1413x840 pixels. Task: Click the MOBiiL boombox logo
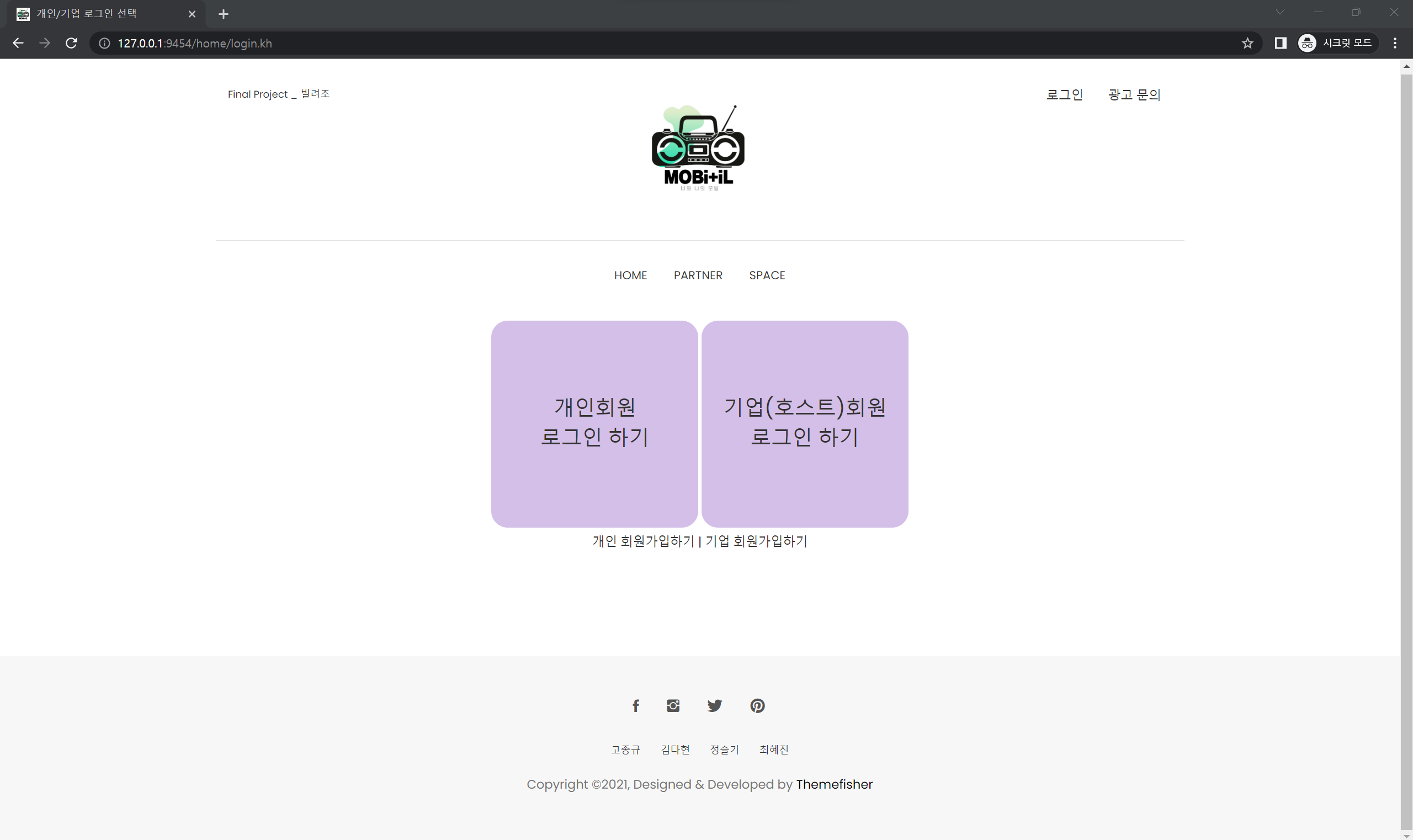point(698,148)
